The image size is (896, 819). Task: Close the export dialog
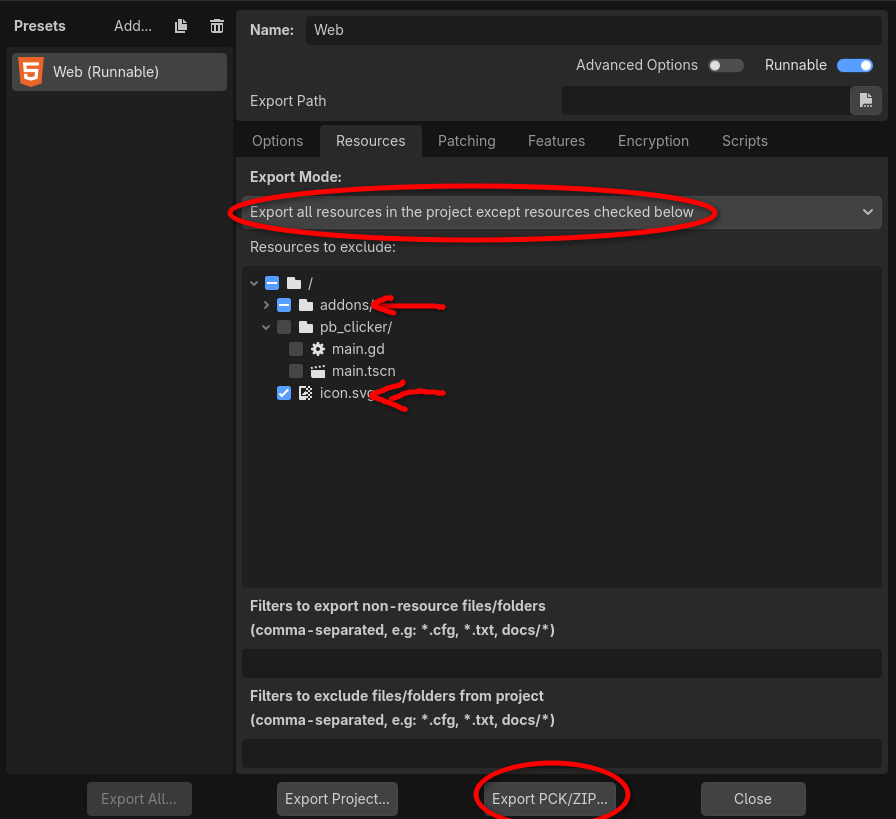pyautogui.click(x=753, y=799)
